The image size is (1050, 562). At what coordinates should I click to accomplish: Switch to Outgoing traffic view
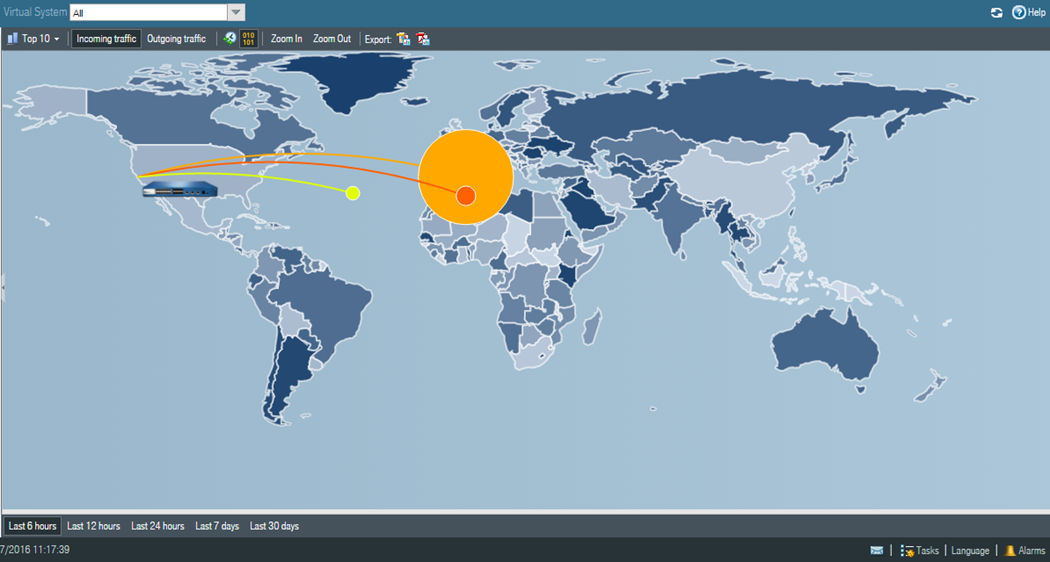click(x=176, y=39)
